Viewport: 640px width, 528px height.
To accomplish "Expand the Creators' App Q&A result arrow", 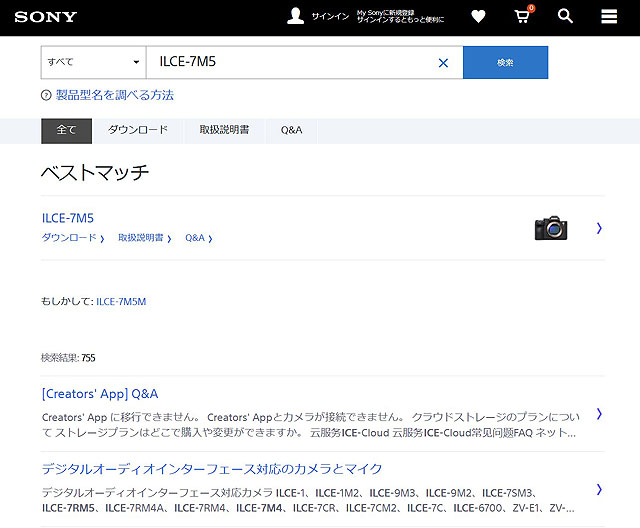I will 599,413.
